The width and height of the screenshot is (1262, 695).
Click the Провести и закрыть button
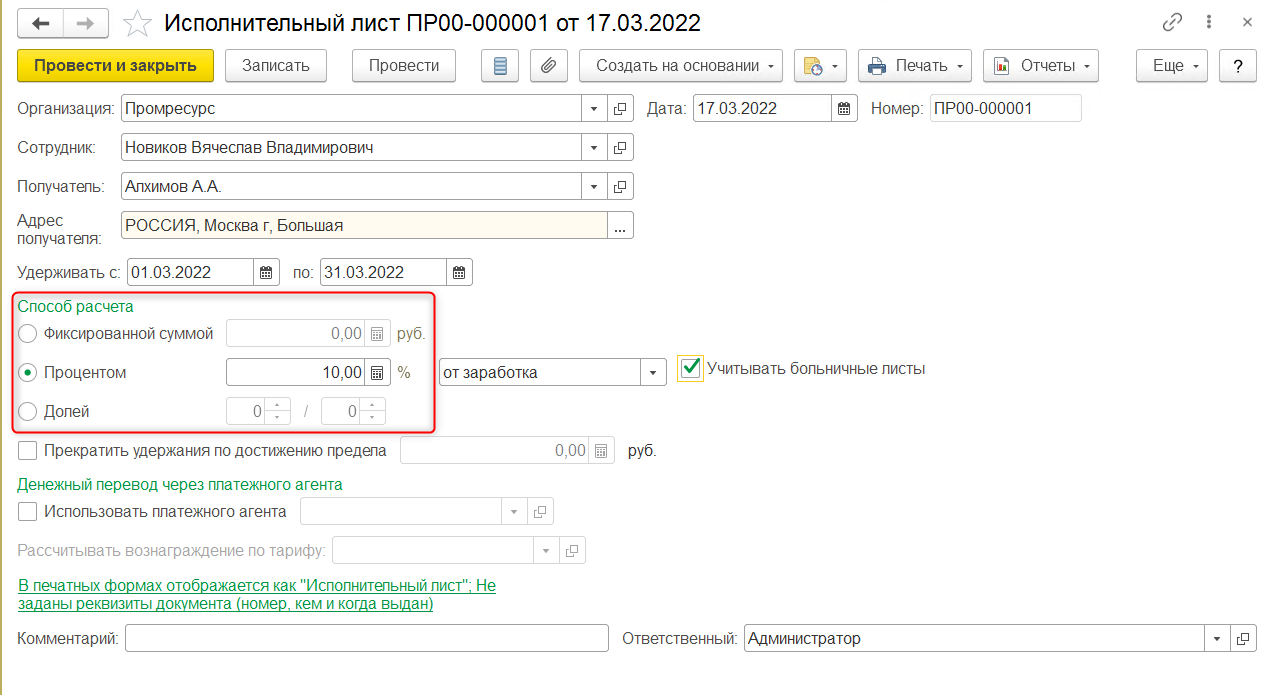tap(115, 66)
